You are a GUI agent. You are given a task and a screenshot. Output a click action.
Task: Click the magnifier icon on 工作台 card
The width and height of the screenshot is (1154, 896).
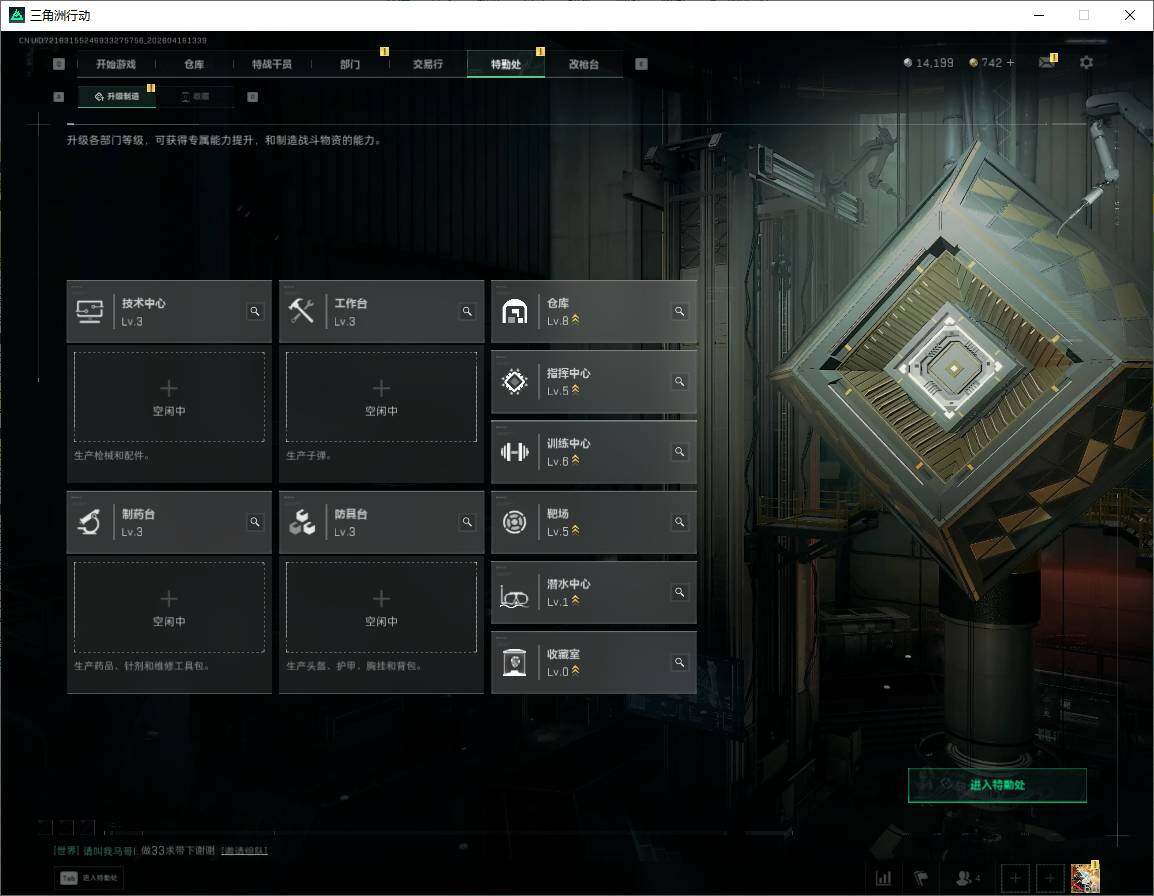click(x=467, y=312)
